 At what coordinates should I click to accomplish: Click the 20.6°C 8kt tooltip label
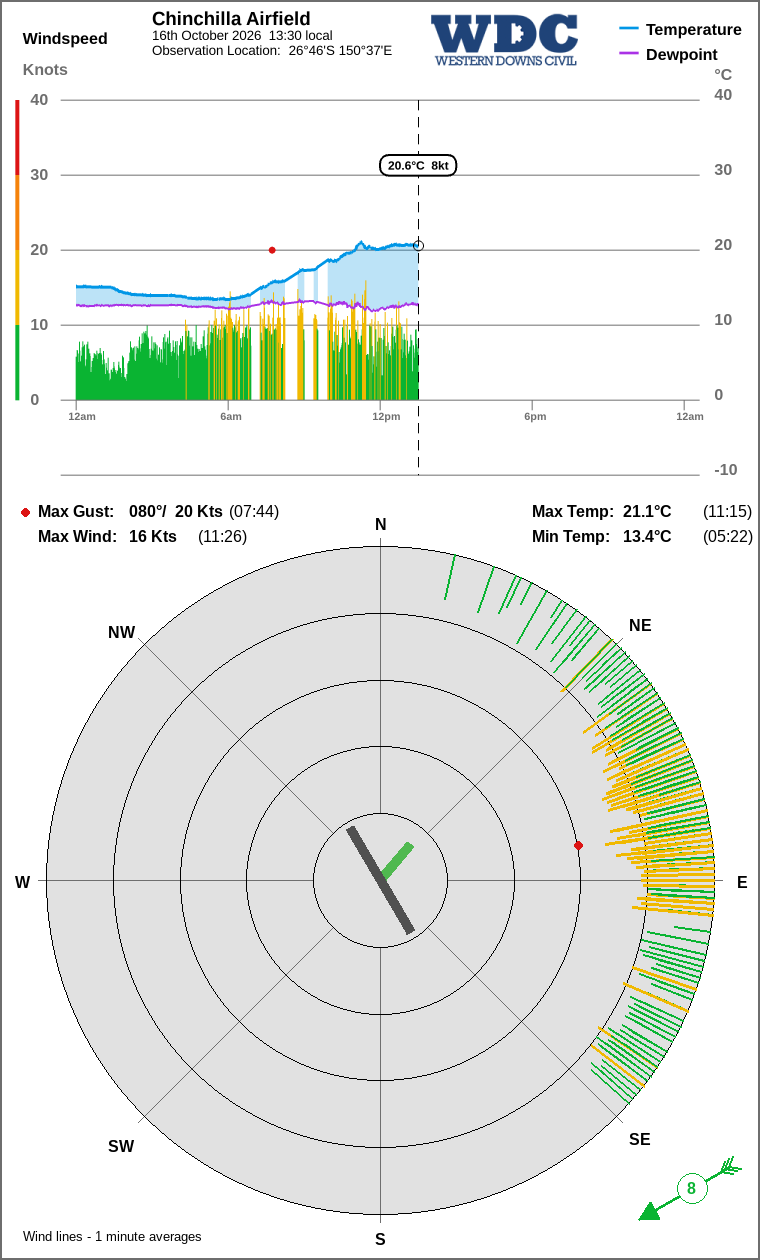click(x=418, y=166)
